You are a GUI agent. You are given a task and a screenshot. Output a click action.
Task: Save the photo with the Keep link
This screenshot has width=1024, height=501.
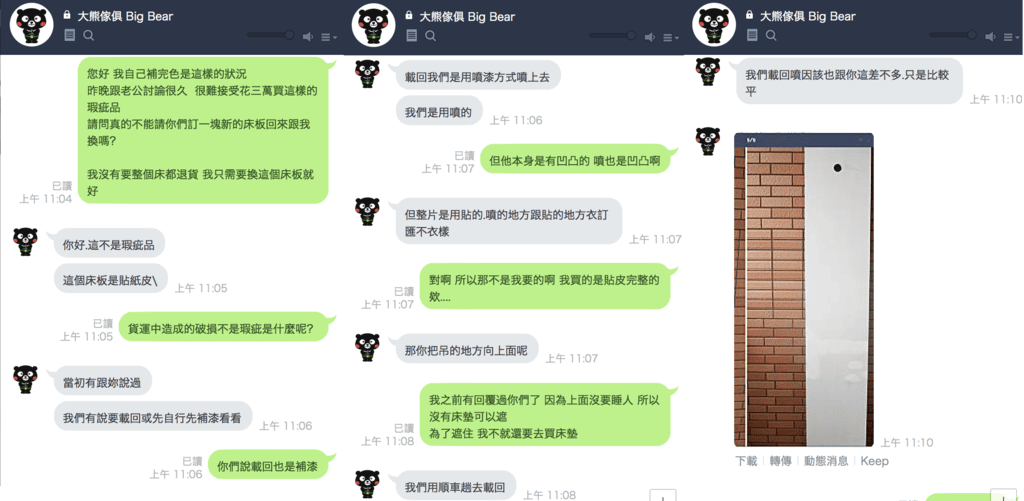tap(874, 461)
